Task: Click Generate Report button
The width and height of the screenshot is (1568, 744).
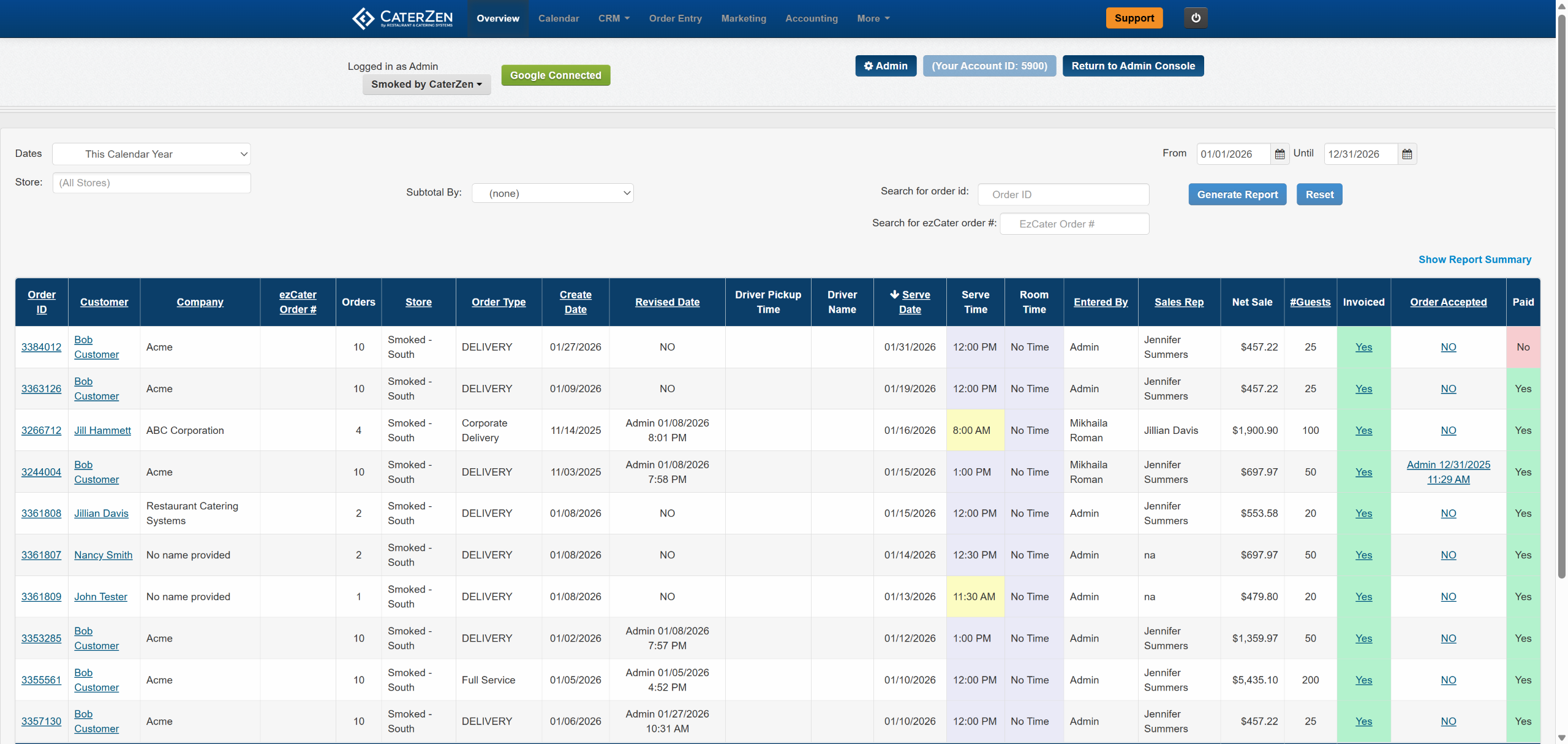Action: pyautogui.click(x=1237, y=194)
